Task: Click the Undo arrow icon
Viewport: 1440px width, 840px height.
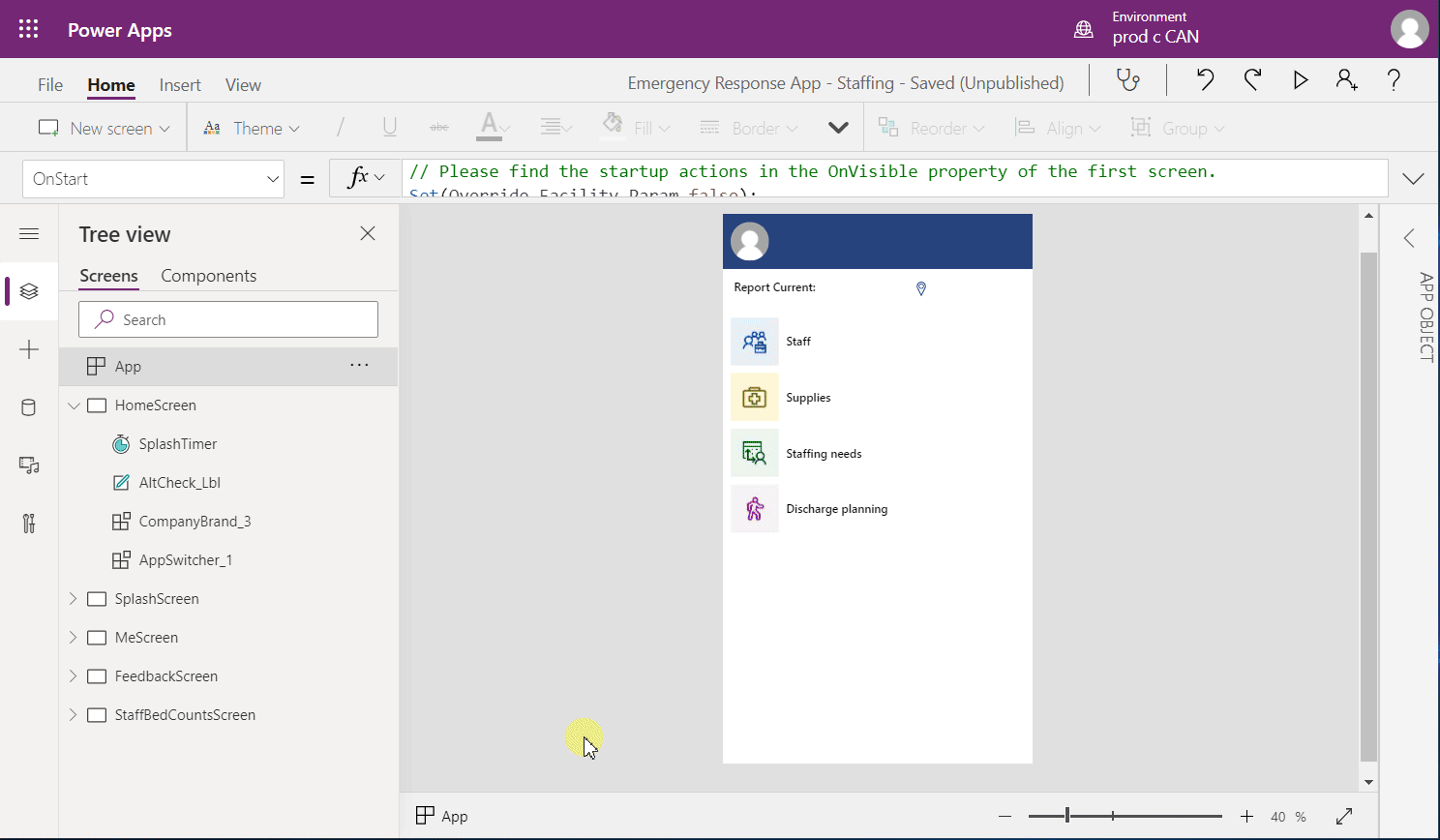Action: point(1205,80)
